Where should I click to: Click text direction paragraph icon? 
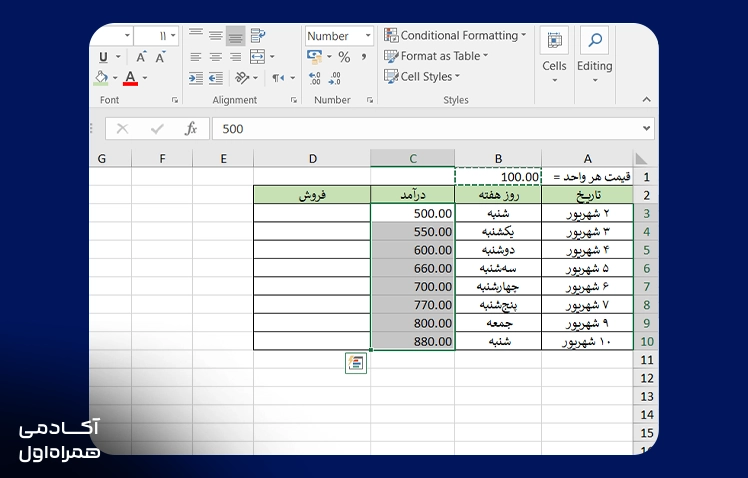click(x=278, y=78)
